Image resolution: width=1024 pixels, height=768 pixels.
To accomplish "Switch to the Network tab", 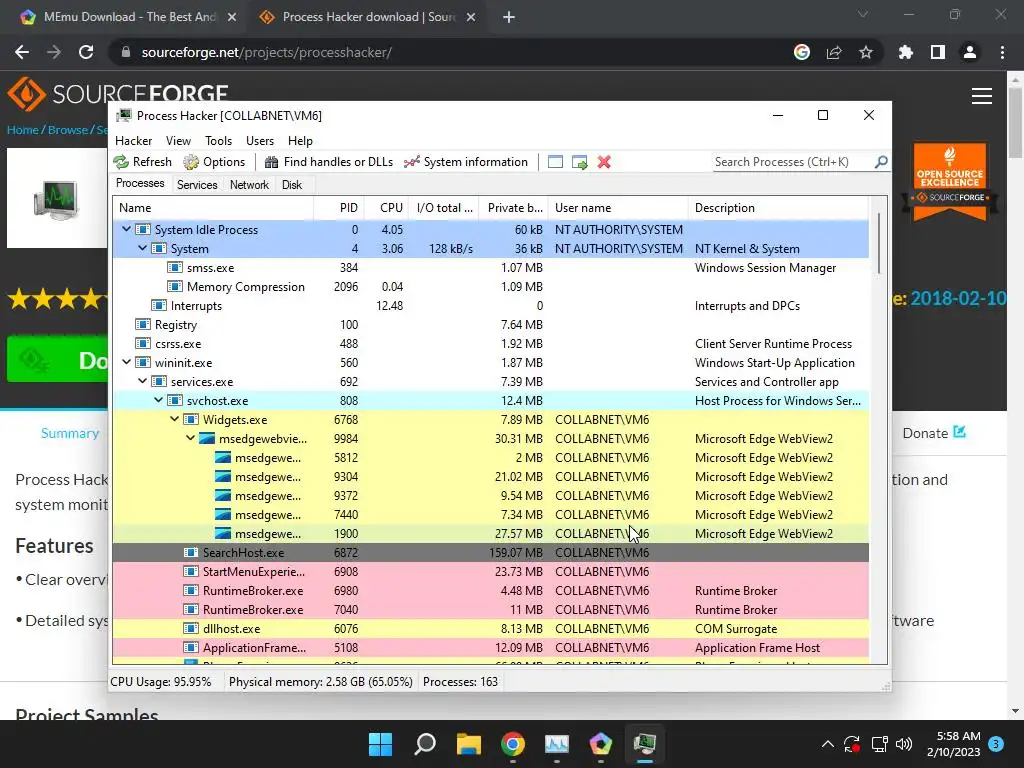I will point(249,185).
